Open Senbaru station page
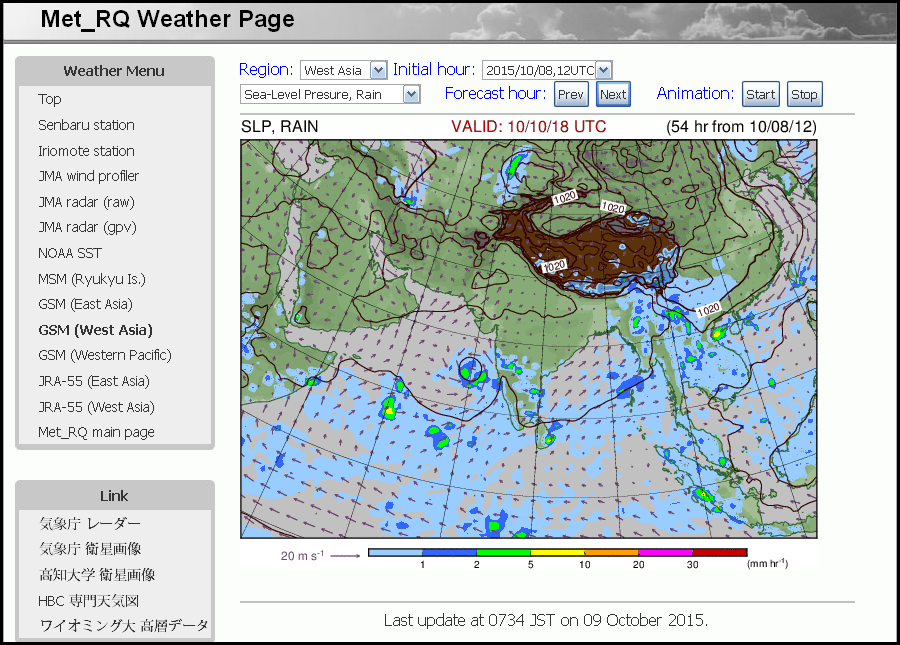This screenshot has height=645, width=900. (x=86, y=125)
